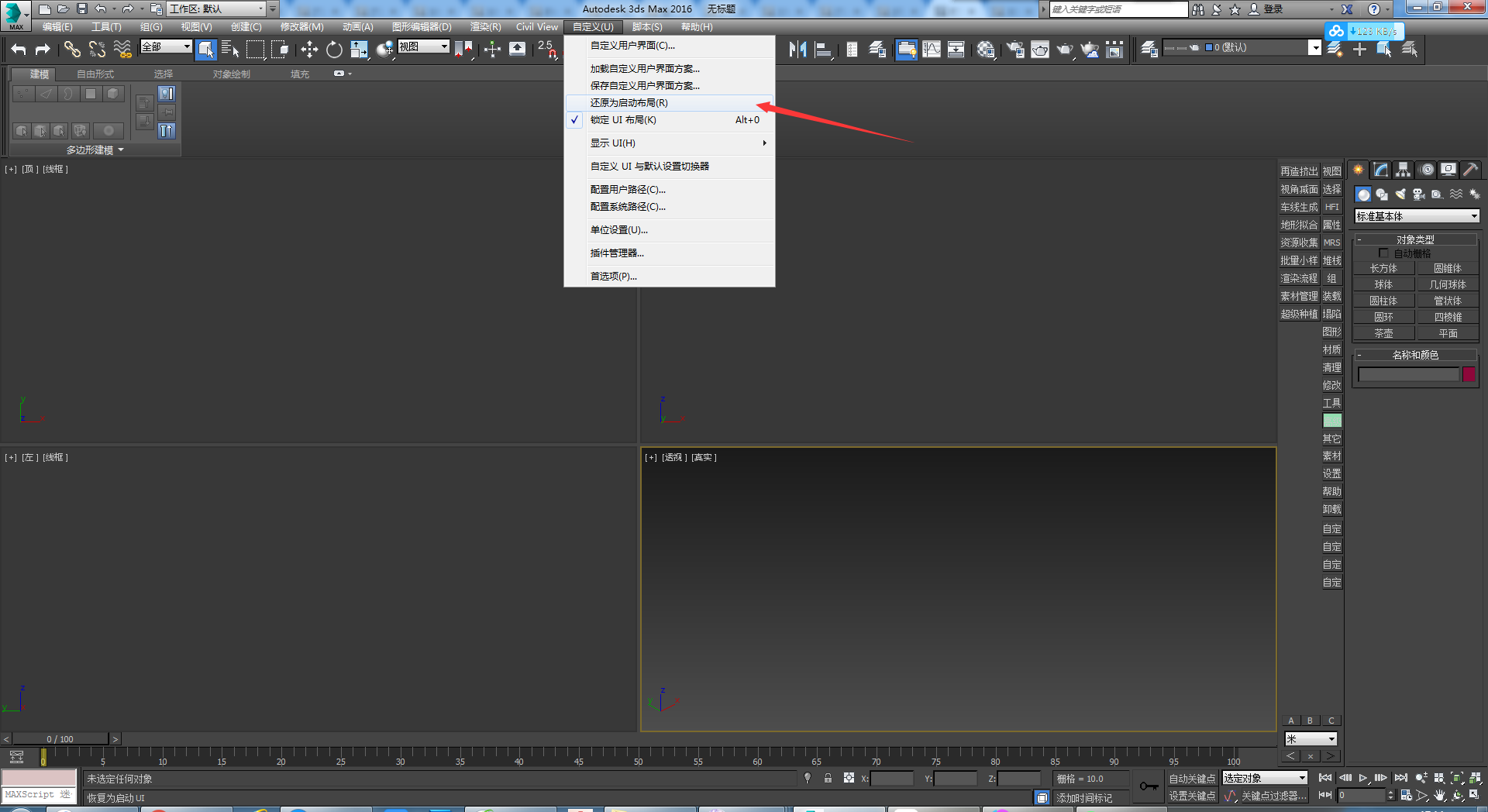Create a new layer with the plus icon
1488x812 pixels.
(x=1359, y=50)
